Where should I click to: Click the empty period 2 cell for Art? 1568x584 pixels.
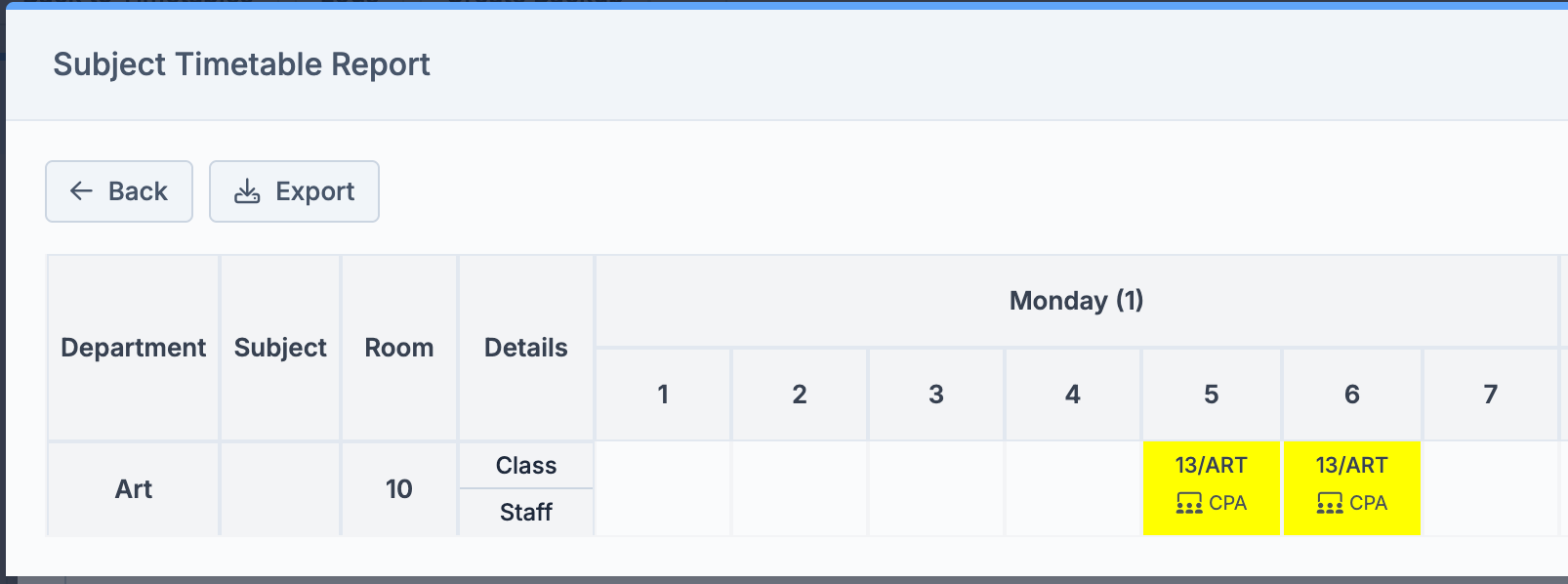800,488
